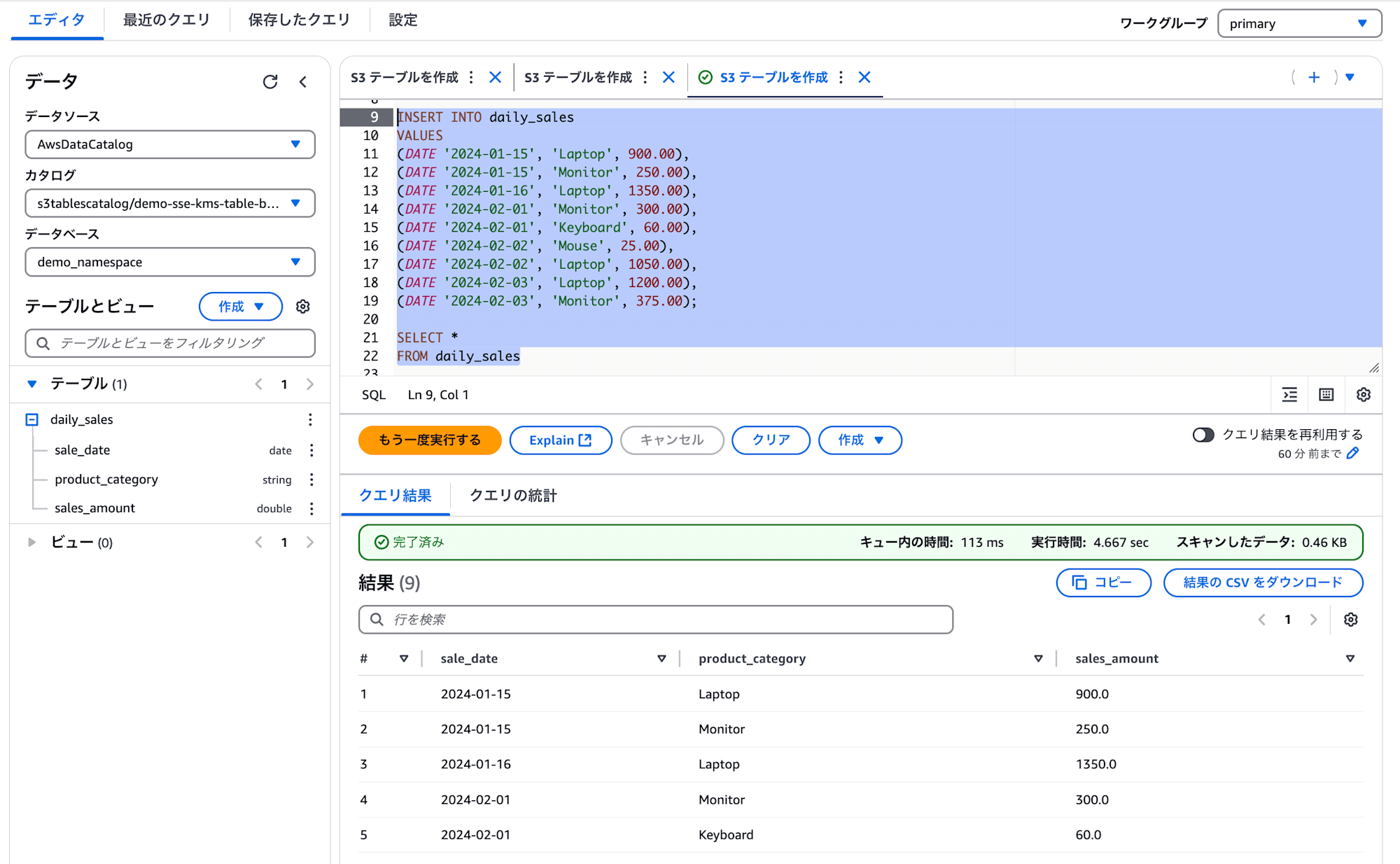Go to next page of views list
This screenshot has width=1400, height=864.
[x=310, y=543]
